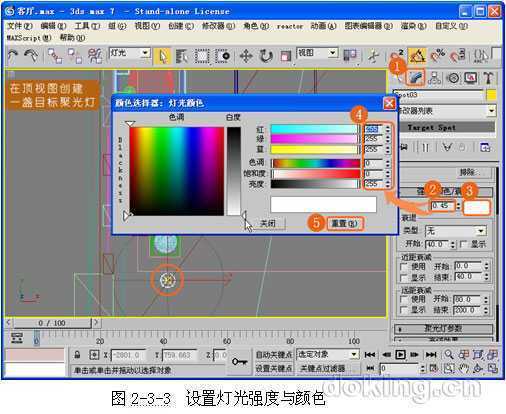506x414 pixels.
Task: Open the Modify panel tab icon
Action: [415, 78]
